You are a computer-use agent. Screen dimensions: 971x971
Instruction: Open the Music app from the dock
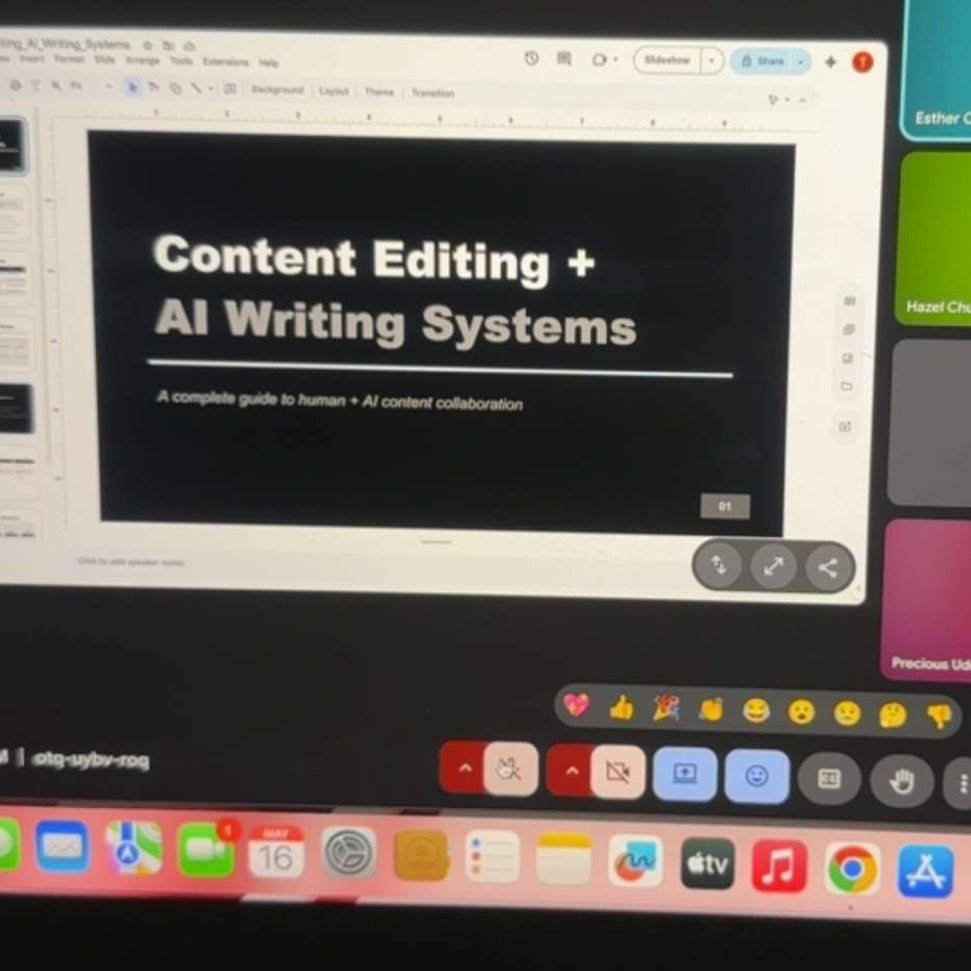click(780, 866)
